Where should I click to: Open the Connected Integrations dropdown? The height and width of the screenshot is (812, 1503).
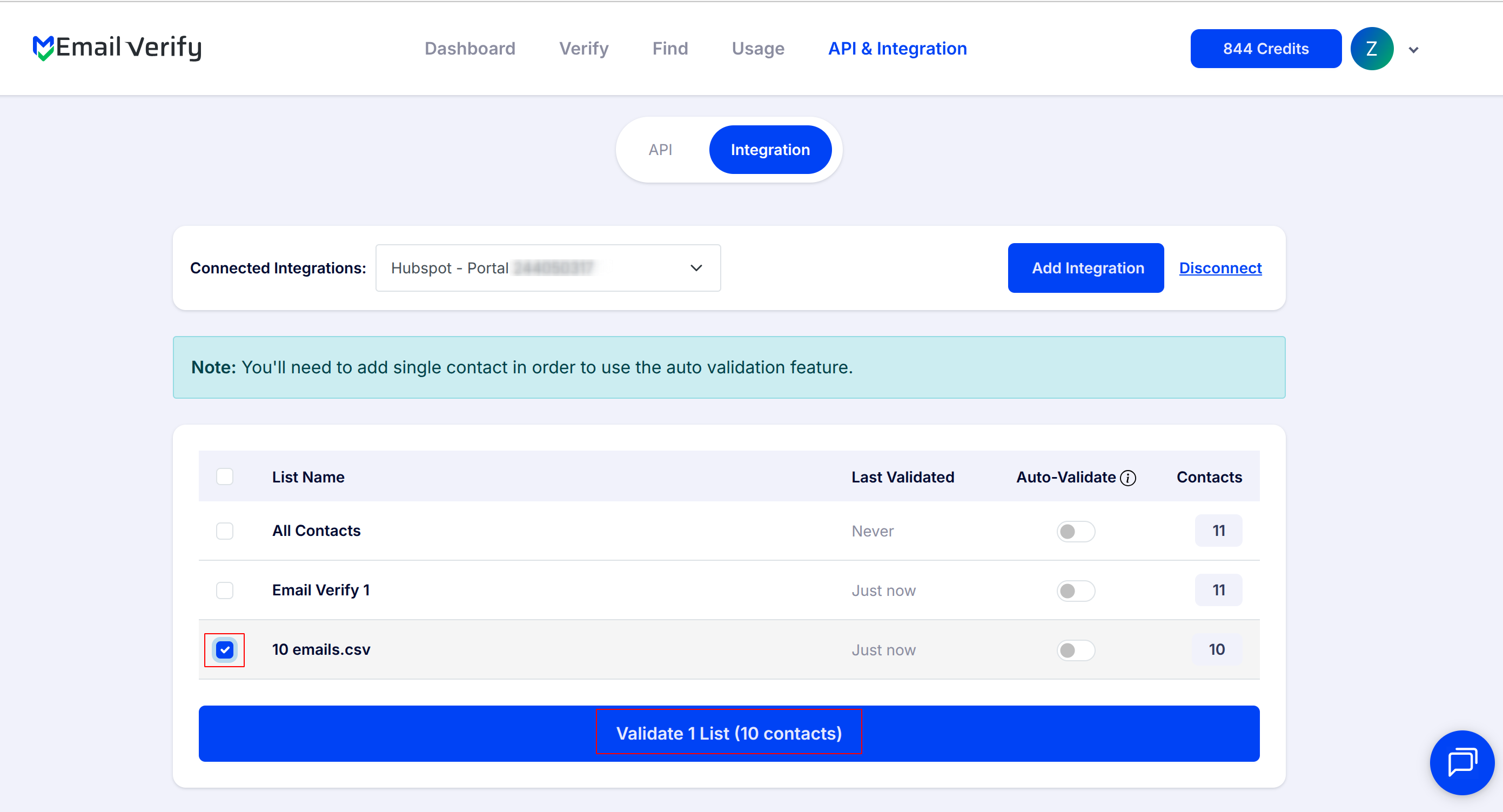(548, 268)
